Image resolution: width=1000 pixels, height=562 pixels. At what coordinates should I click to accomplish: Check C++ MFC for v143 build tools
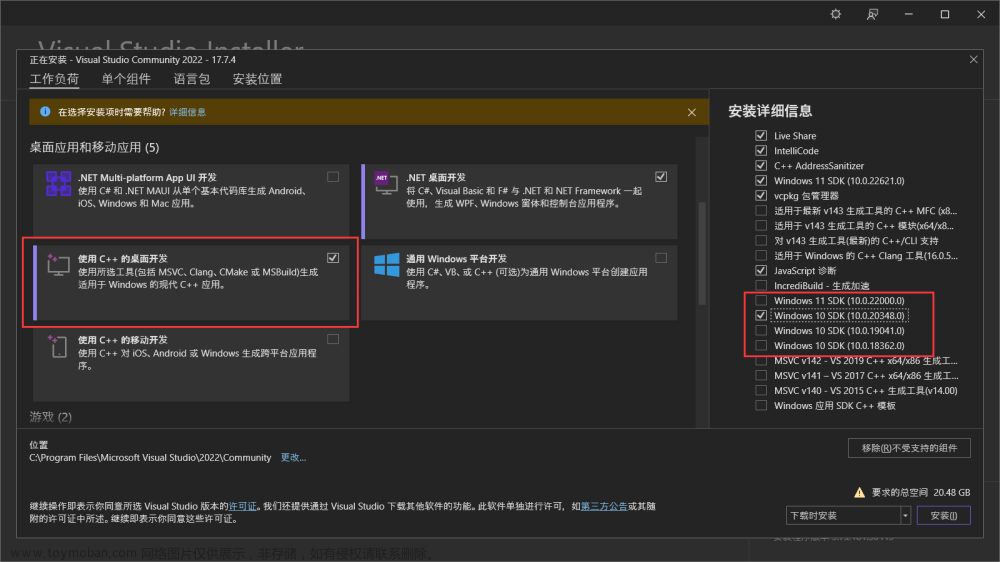761,211
